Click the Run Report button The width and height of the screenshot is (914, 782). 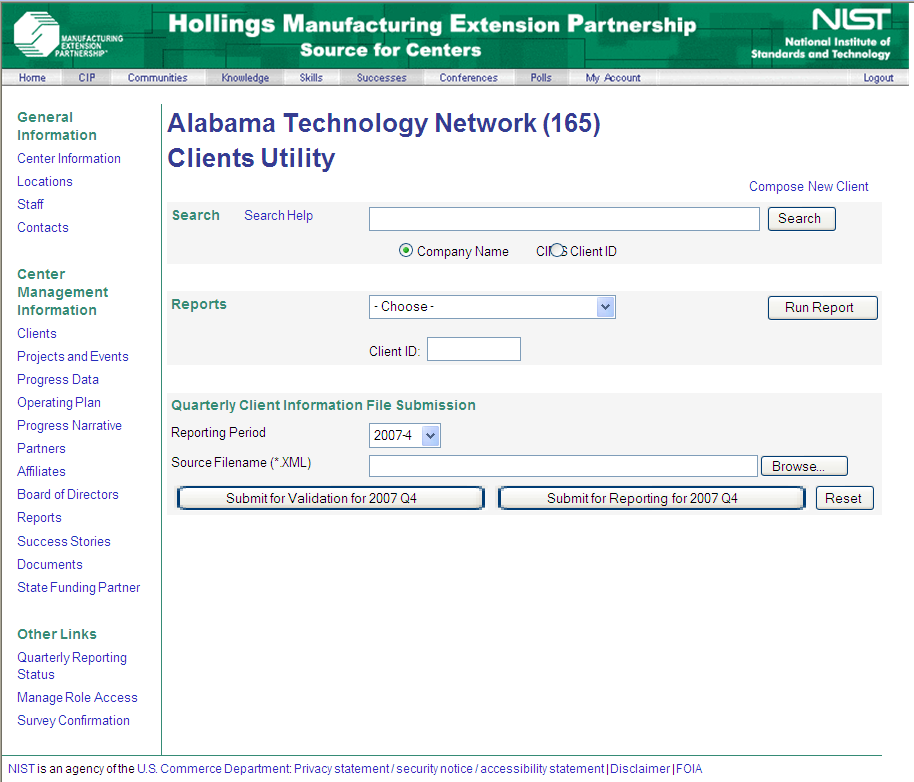click(822, 308)
